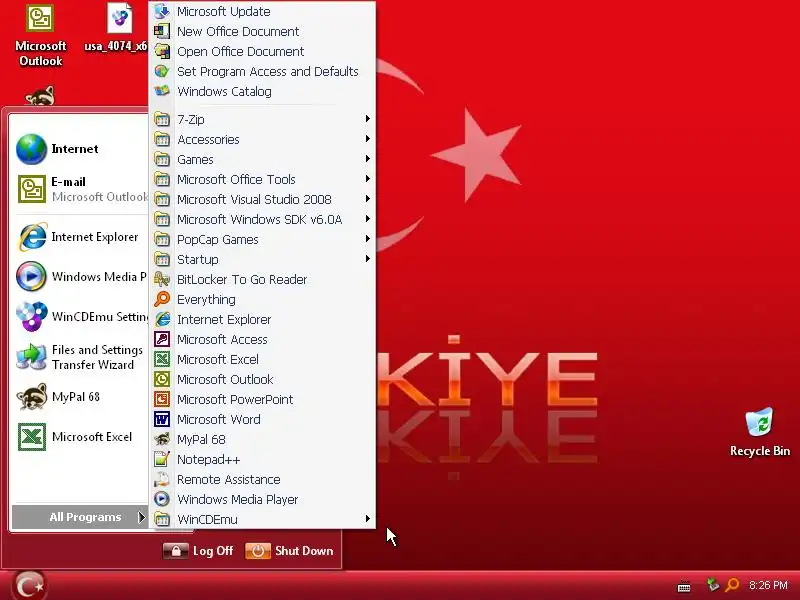Image resolution: width=800 pixels, height=600 pixels.
Task: Launch BitLocker To Go Reader icon
Action: [x=162, y=279]
